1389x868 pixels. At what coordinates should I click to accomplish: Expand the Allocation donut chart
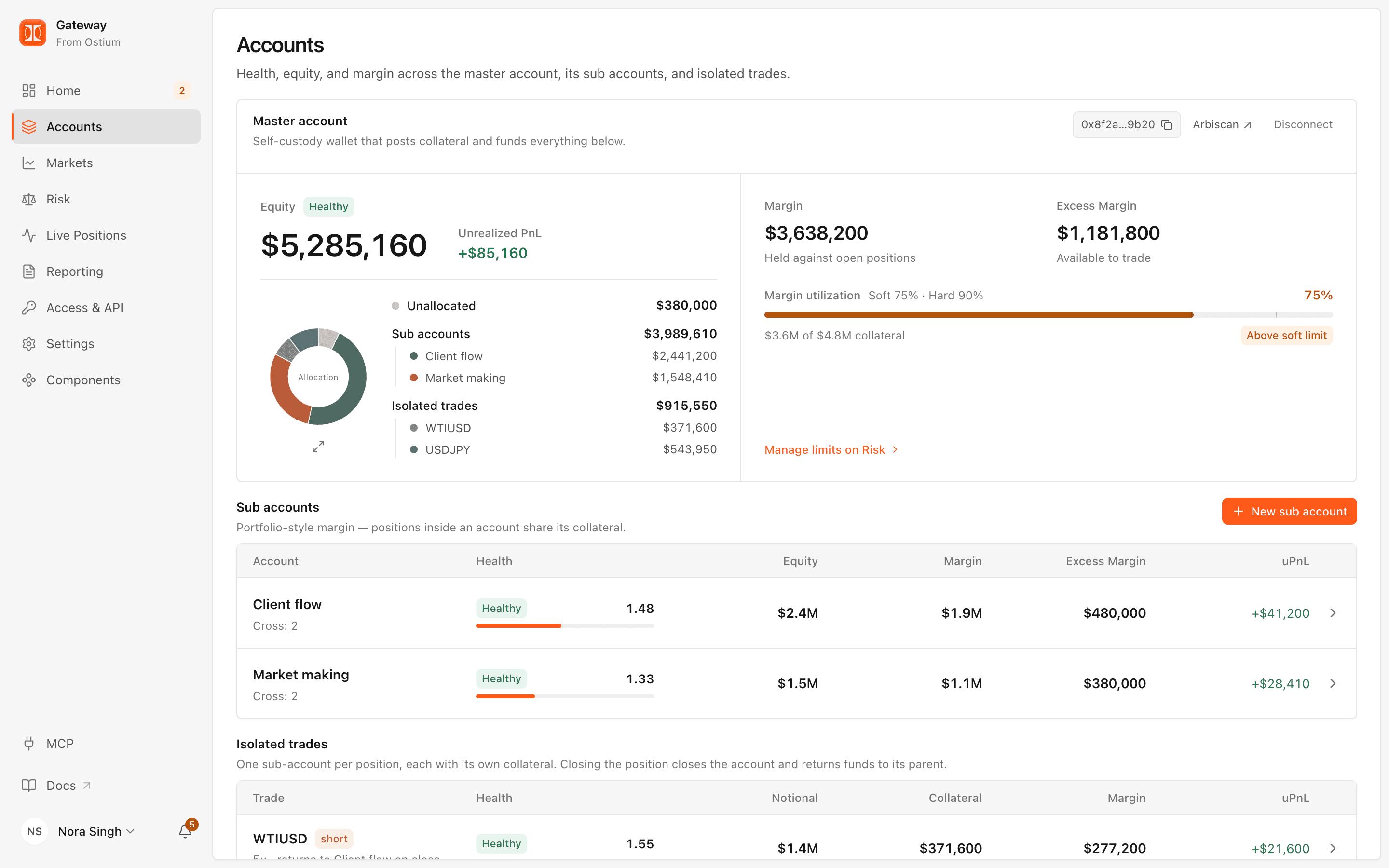[x=318, y=447]
